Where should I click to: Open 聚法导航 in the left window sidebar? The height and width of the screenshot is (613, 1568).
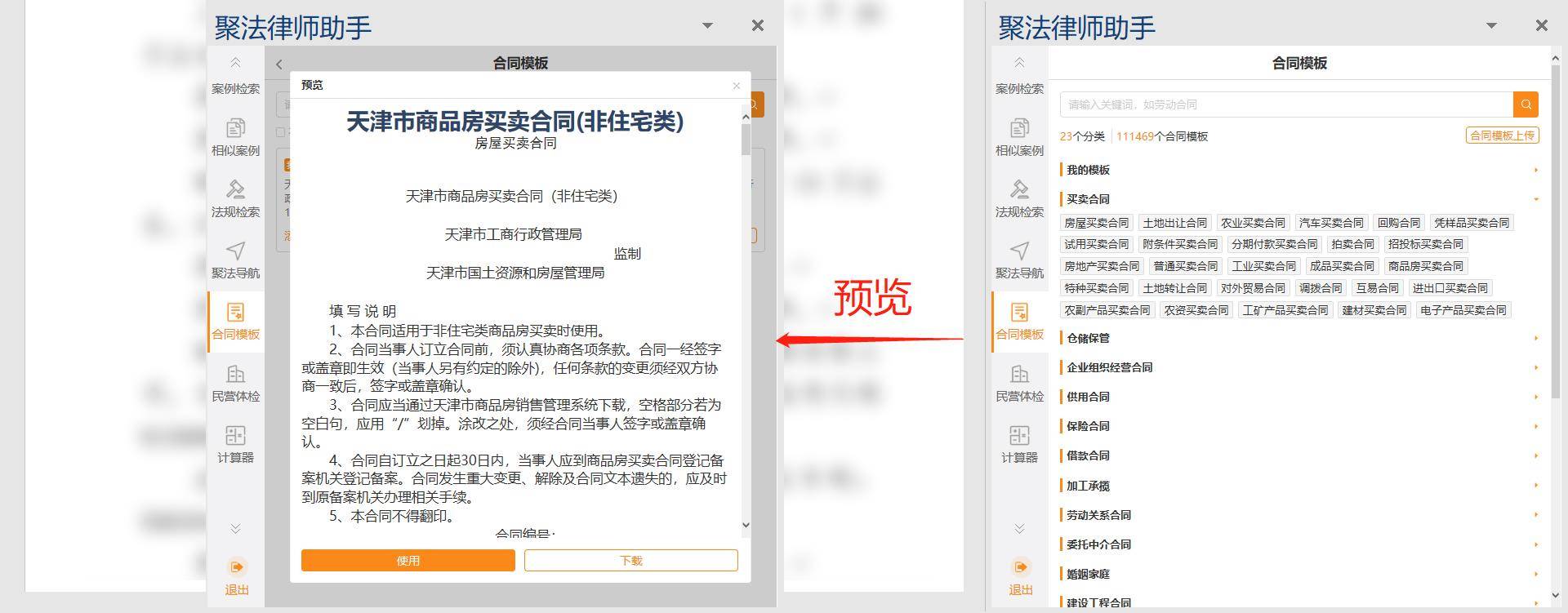[235, 260]
